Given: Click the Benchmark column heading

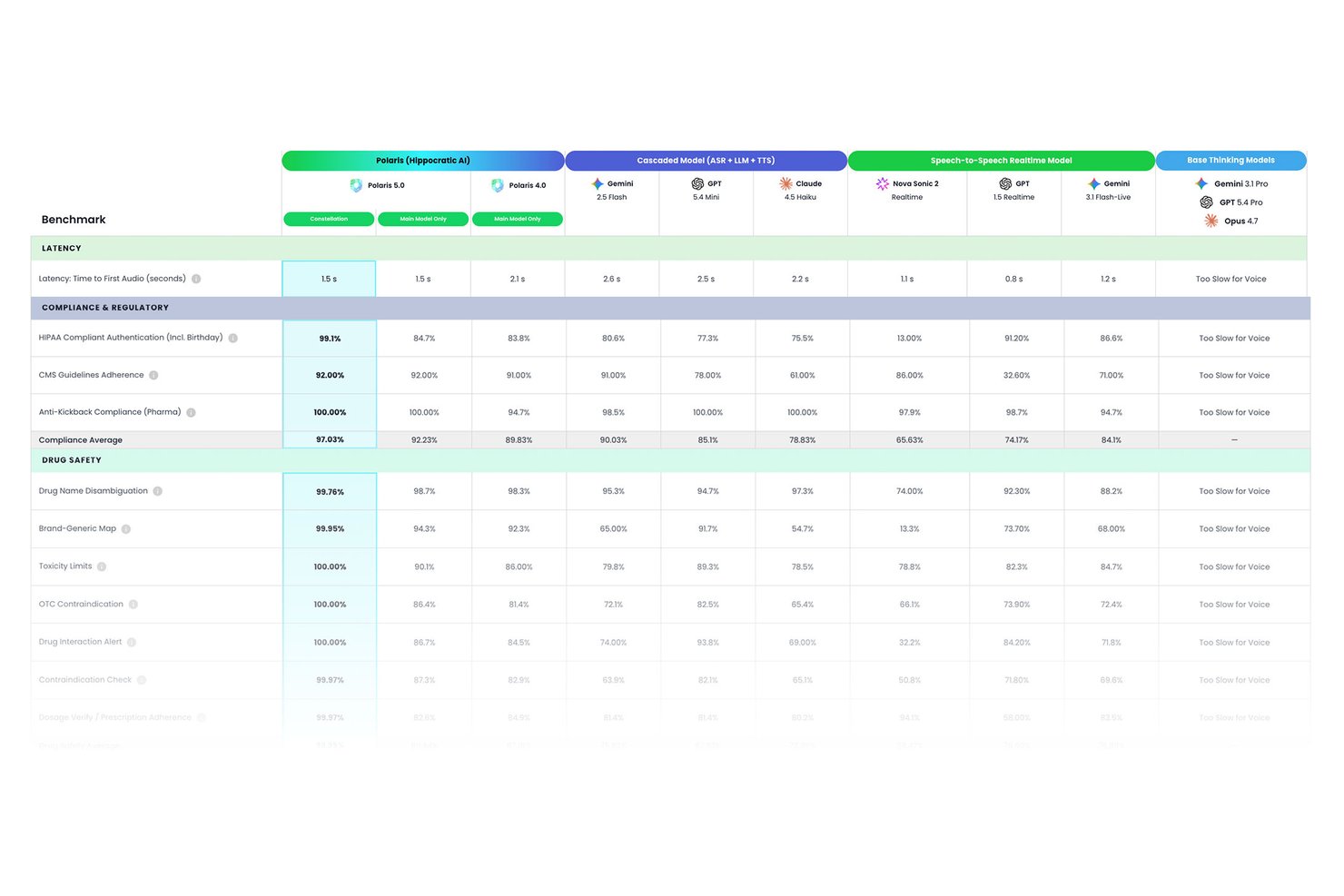Looking at the screenshot, I should tap(74, 220).
